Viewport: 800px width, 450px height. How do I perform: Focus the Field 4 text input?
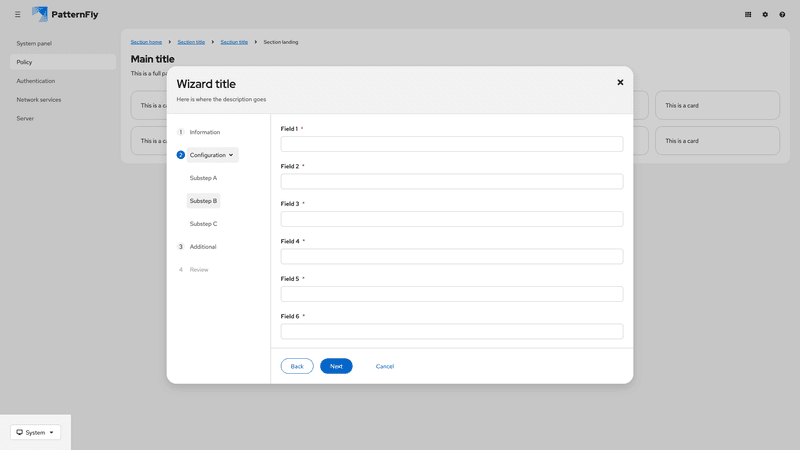452,257
